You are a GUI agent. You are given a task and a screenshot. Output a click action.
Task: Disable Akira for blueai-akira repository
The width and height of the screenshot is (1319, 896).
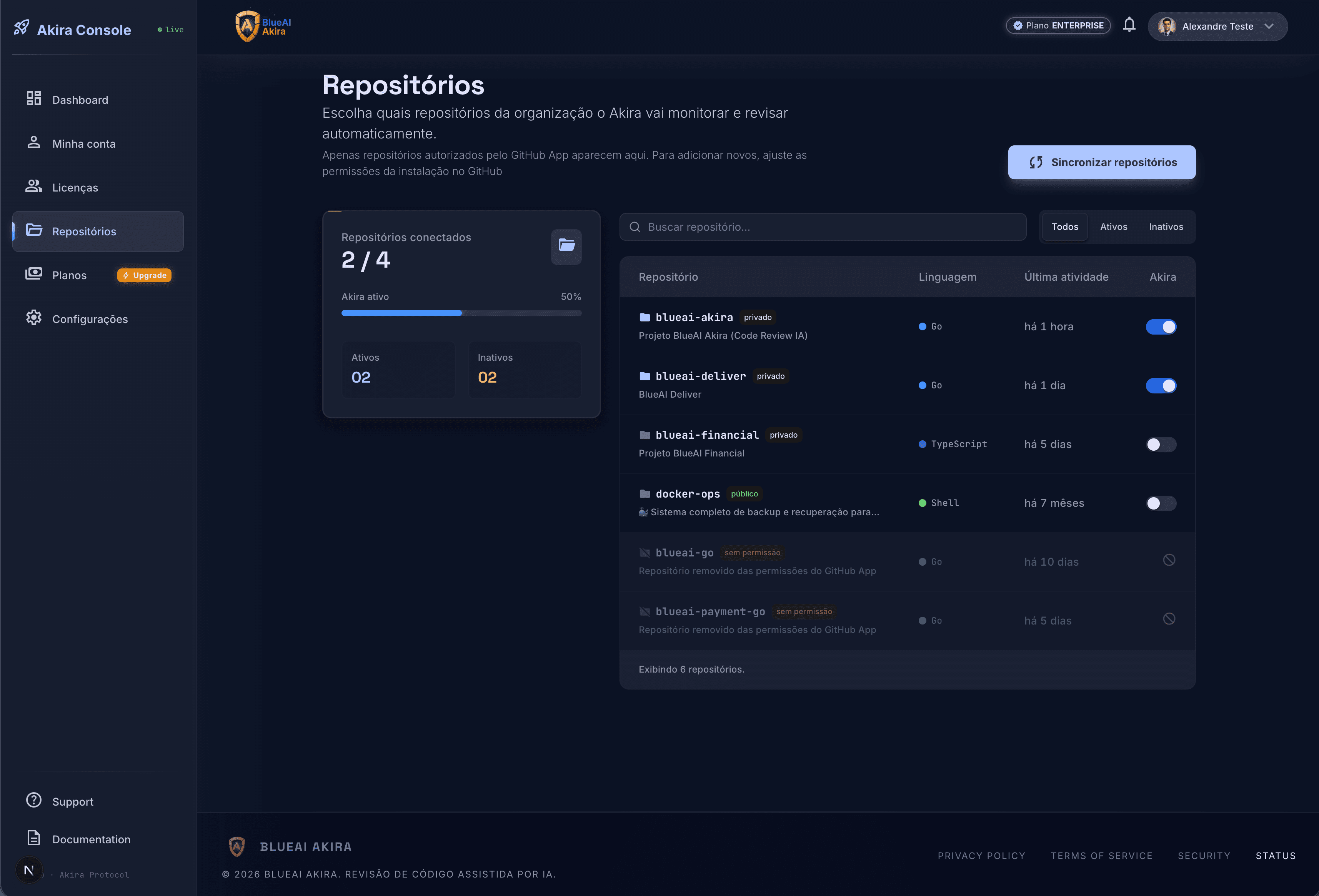coord(1161,326)
